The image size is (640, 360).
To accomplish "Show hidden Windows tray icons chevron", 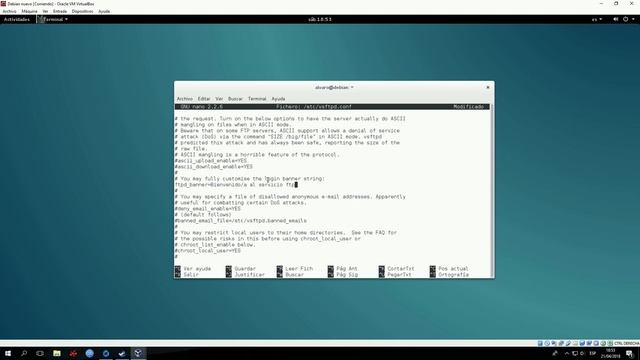I will (567, 353).
